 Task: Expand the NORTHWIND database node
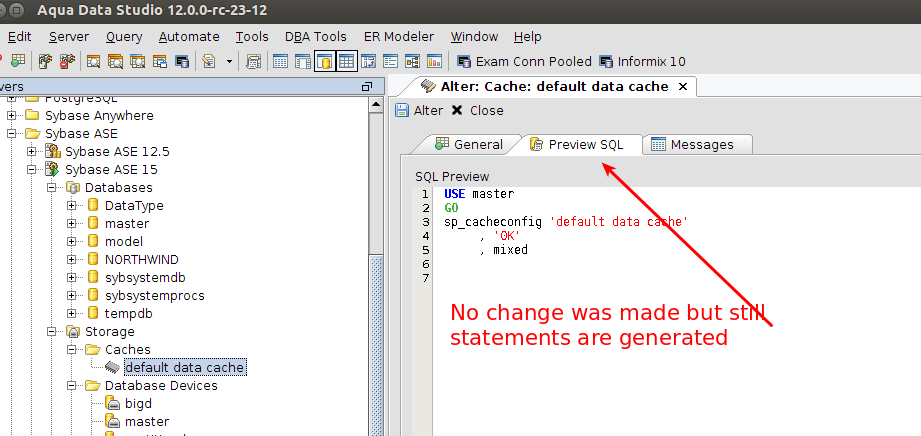tap(71, 259)
